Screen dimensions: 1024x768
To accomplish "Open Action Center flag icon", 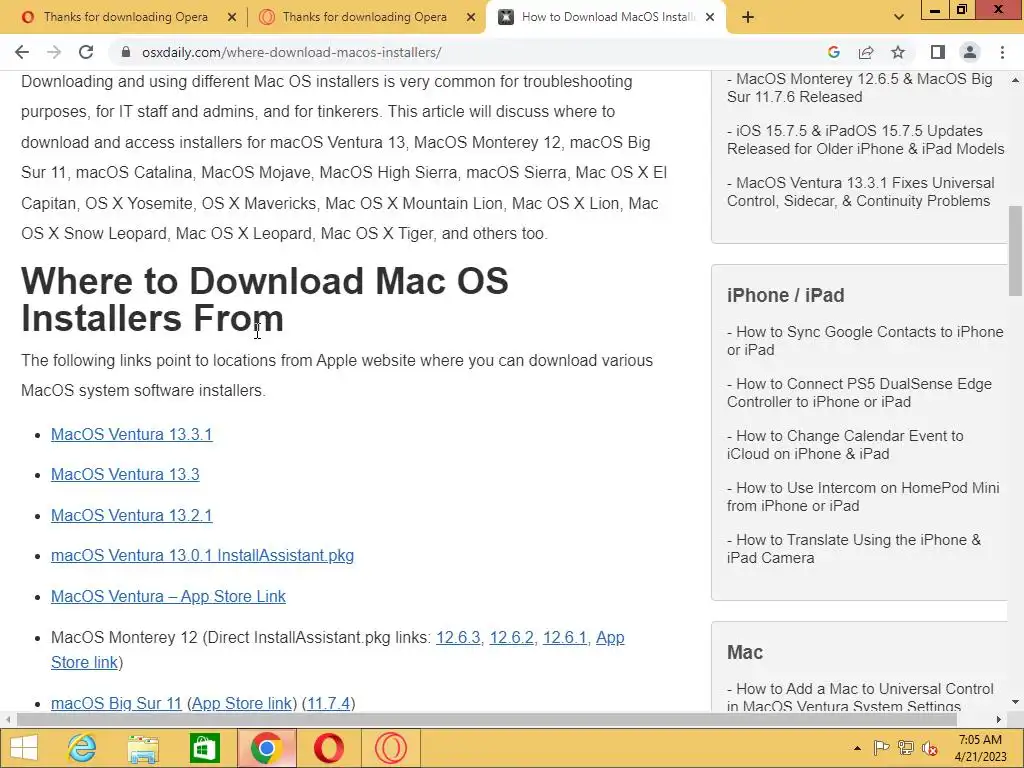I will [880, 748].
